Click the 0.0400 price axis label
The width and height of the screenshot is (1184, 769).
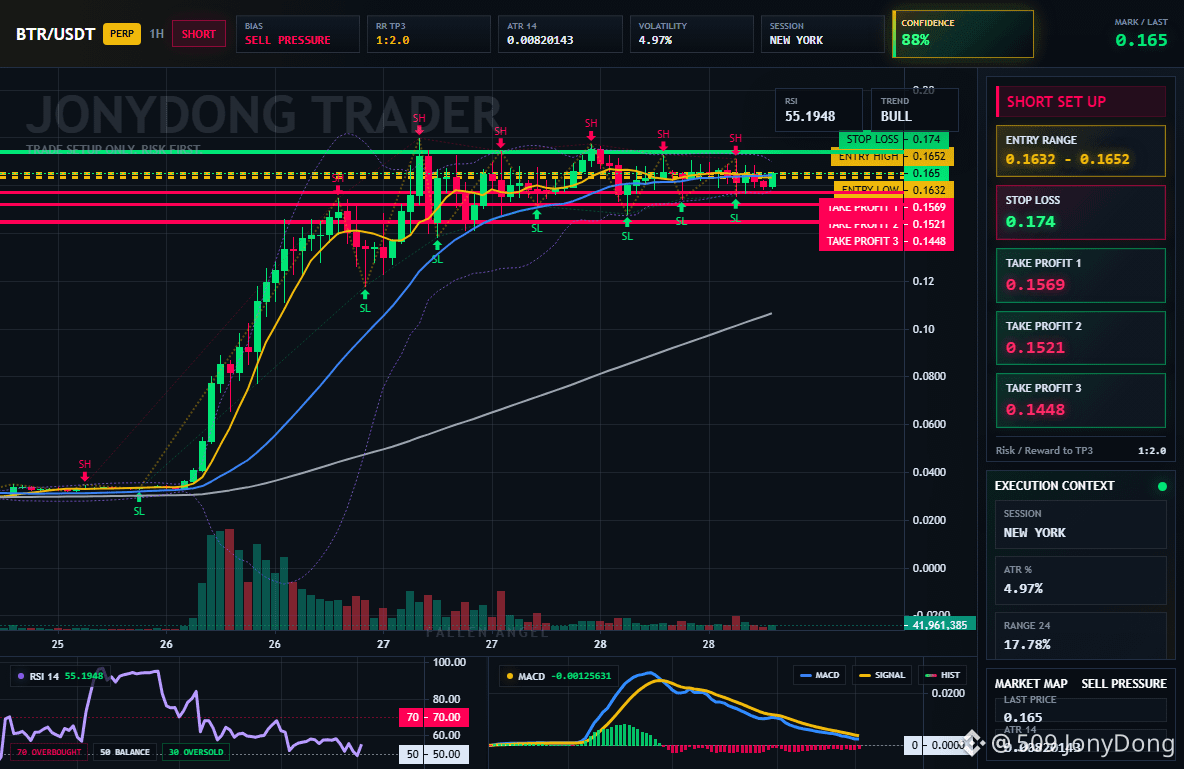pos(929,472)
